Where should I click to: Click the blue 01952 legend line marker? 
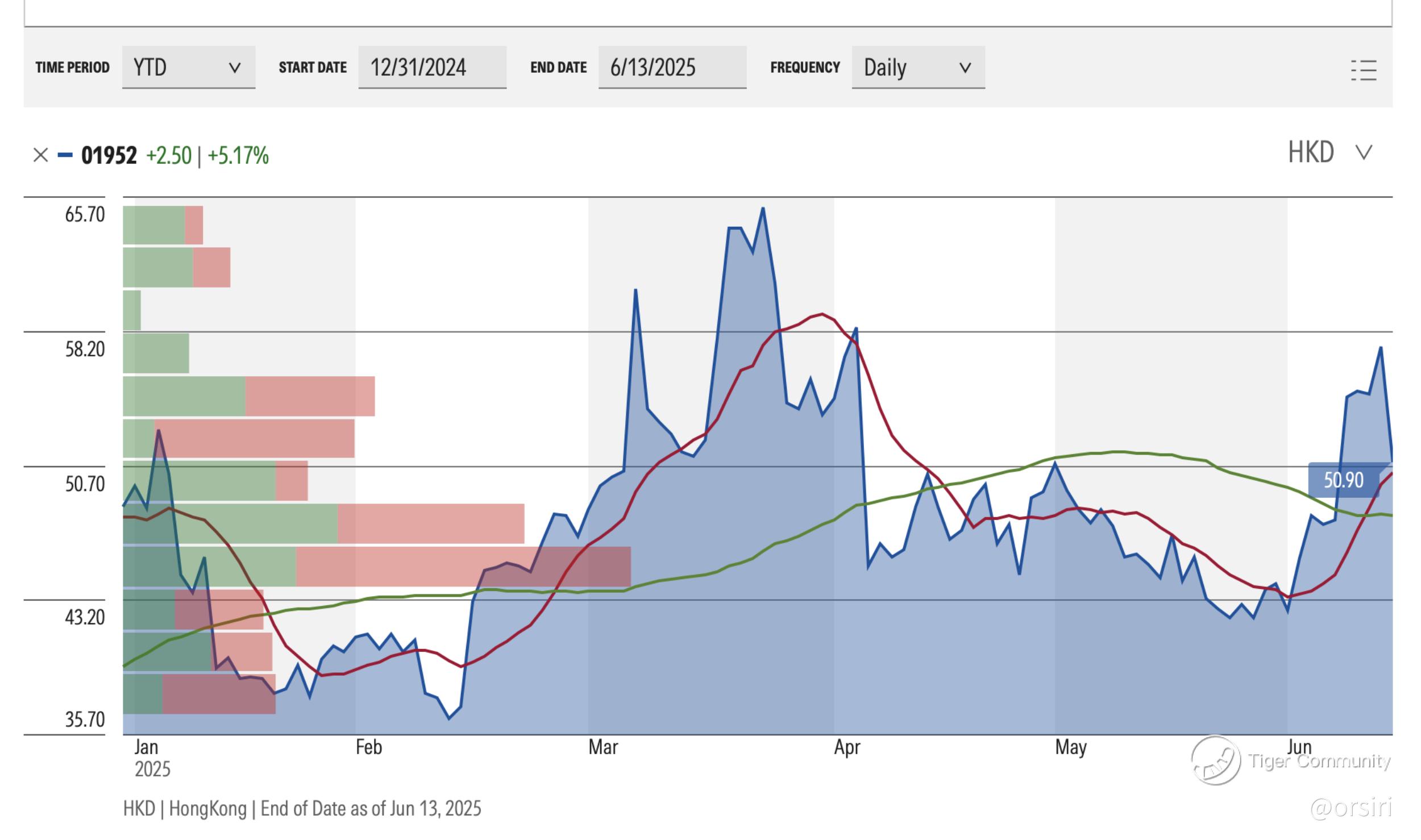point(65,155)
